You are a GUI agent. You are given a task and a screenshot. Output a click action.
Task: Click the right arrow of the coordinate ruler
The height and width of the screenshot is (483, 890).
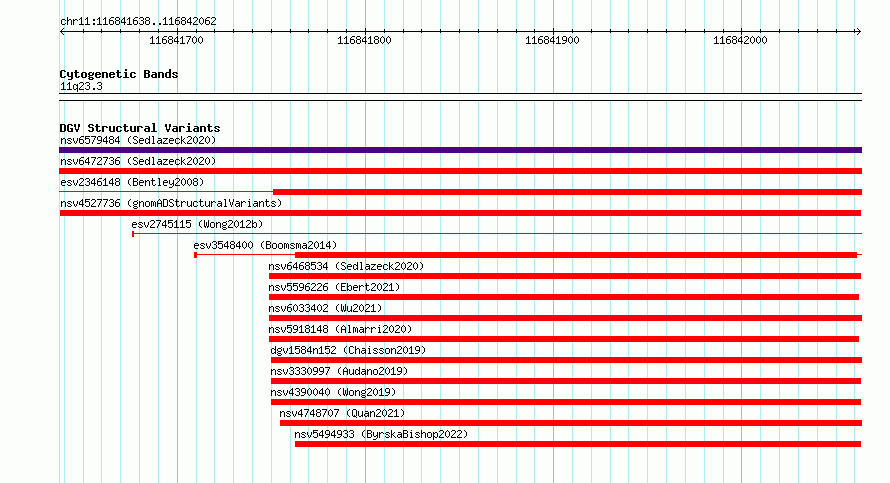click(x=858, y=31)
